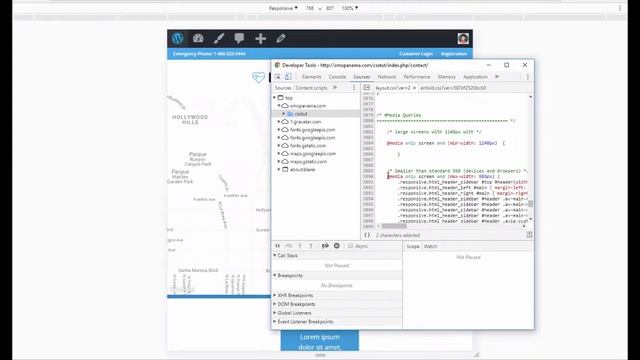Image resolution: width=640 pixels, height=360 pixels.
Task: Click the viewport width field showing 768
Action: click(310, 8)
